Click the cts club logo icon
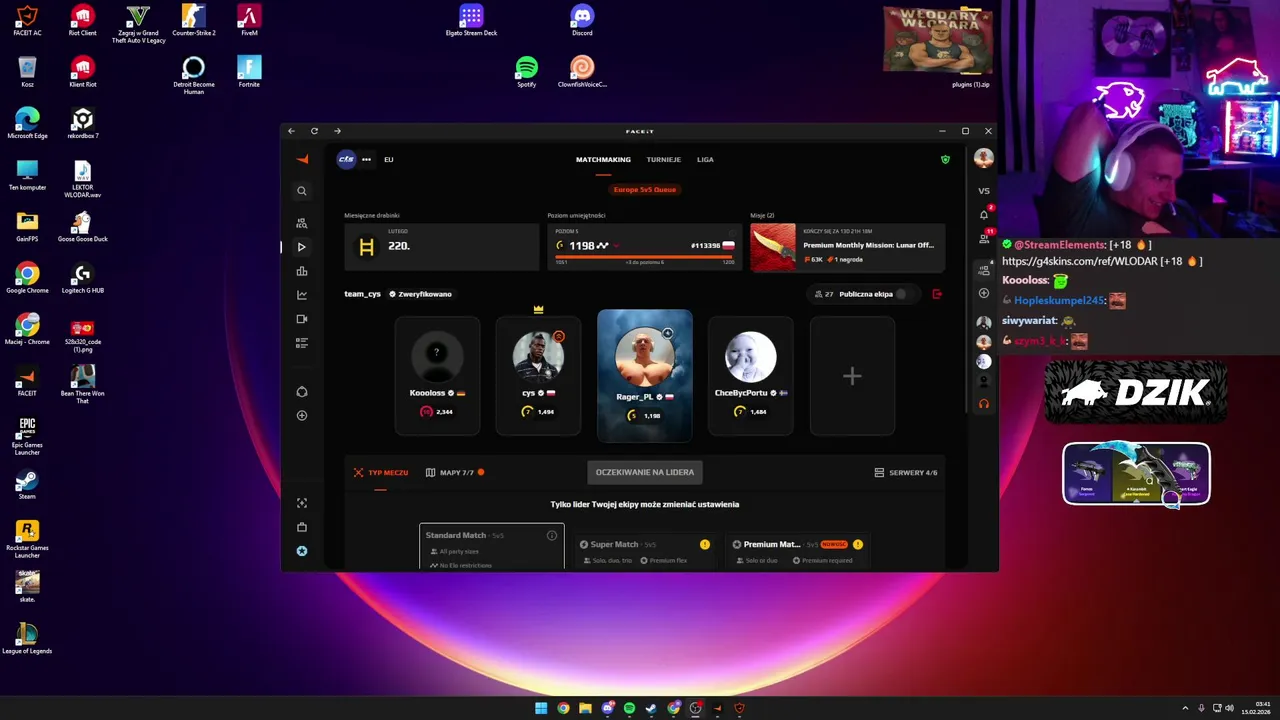Screen dimensions: 1280x720 (x=346, y=159)
